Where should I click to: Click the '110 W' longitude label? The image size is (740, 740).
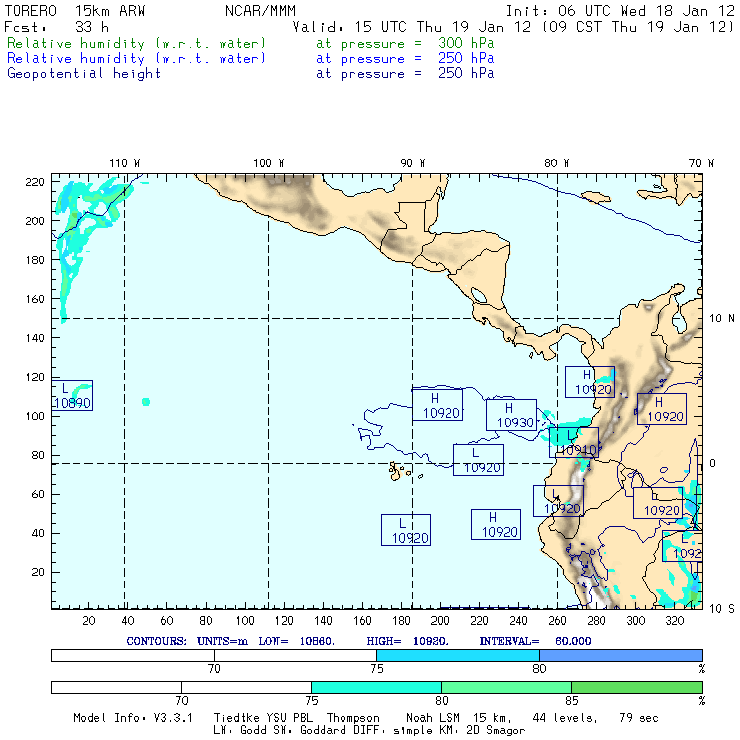(125, 163)
